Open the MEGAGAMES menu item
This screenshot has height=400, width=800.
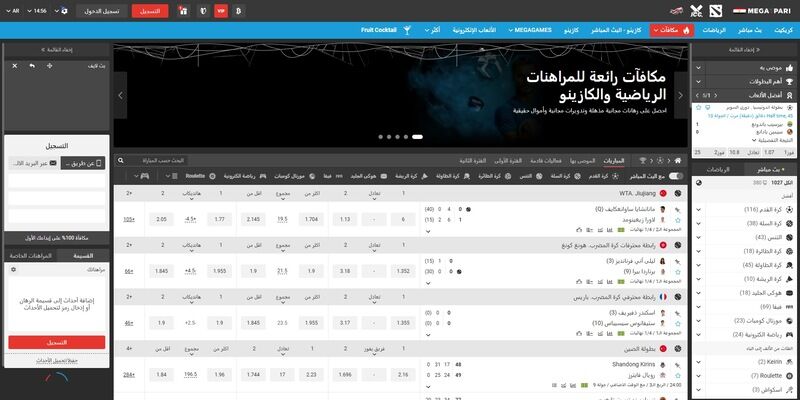coord(537,31)
